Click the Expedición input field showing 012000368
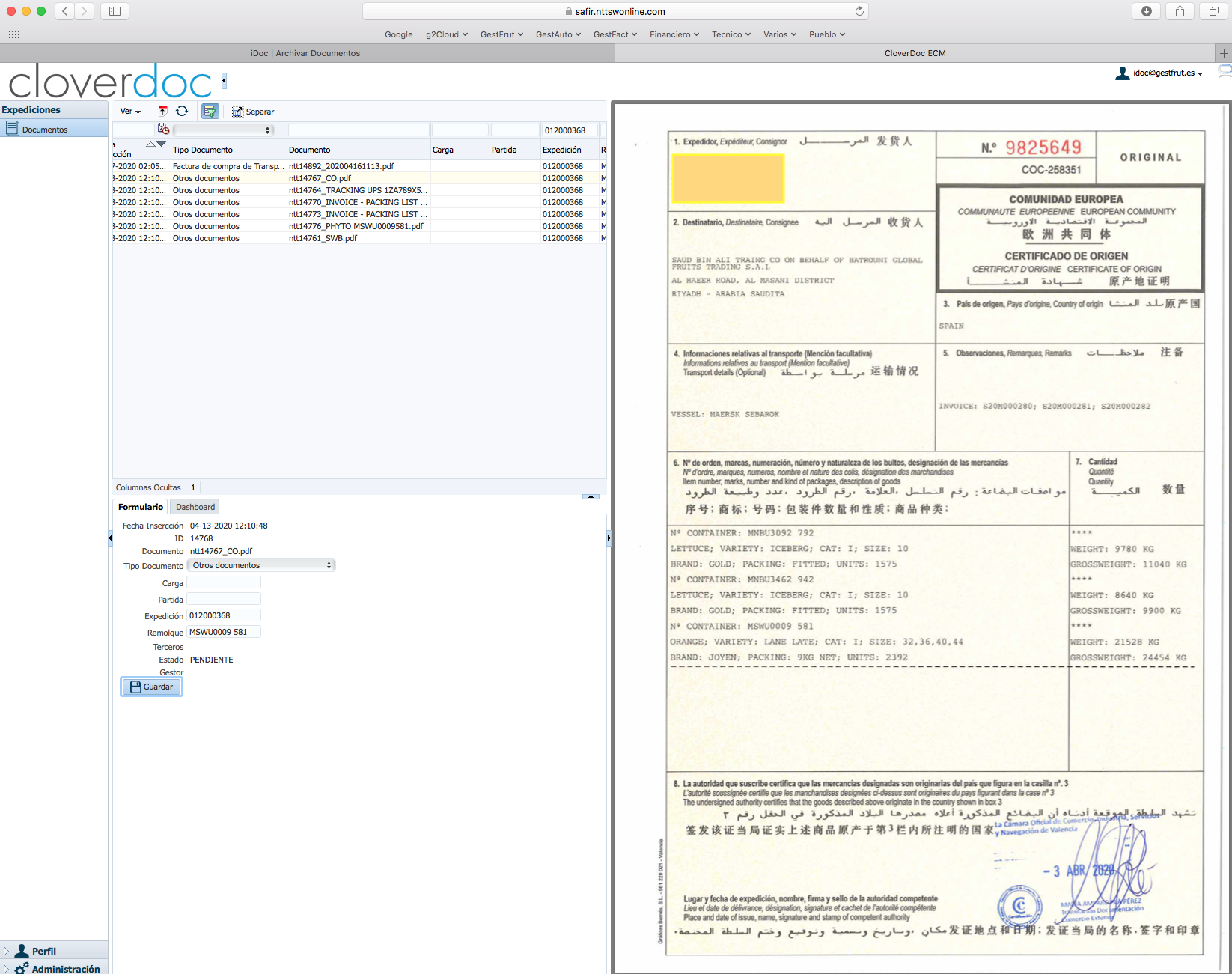 pos(223,615)
